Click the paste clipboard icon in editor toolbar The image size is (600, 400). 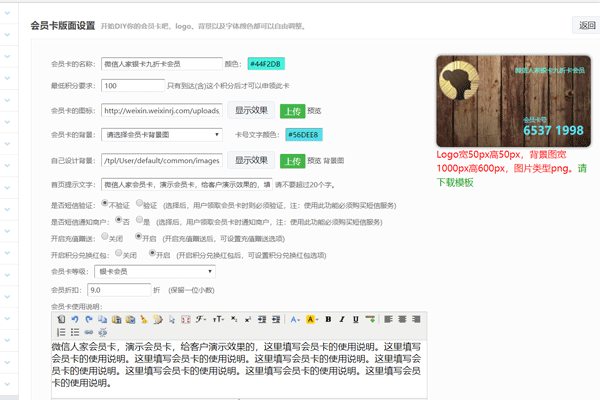pos(117,319)
